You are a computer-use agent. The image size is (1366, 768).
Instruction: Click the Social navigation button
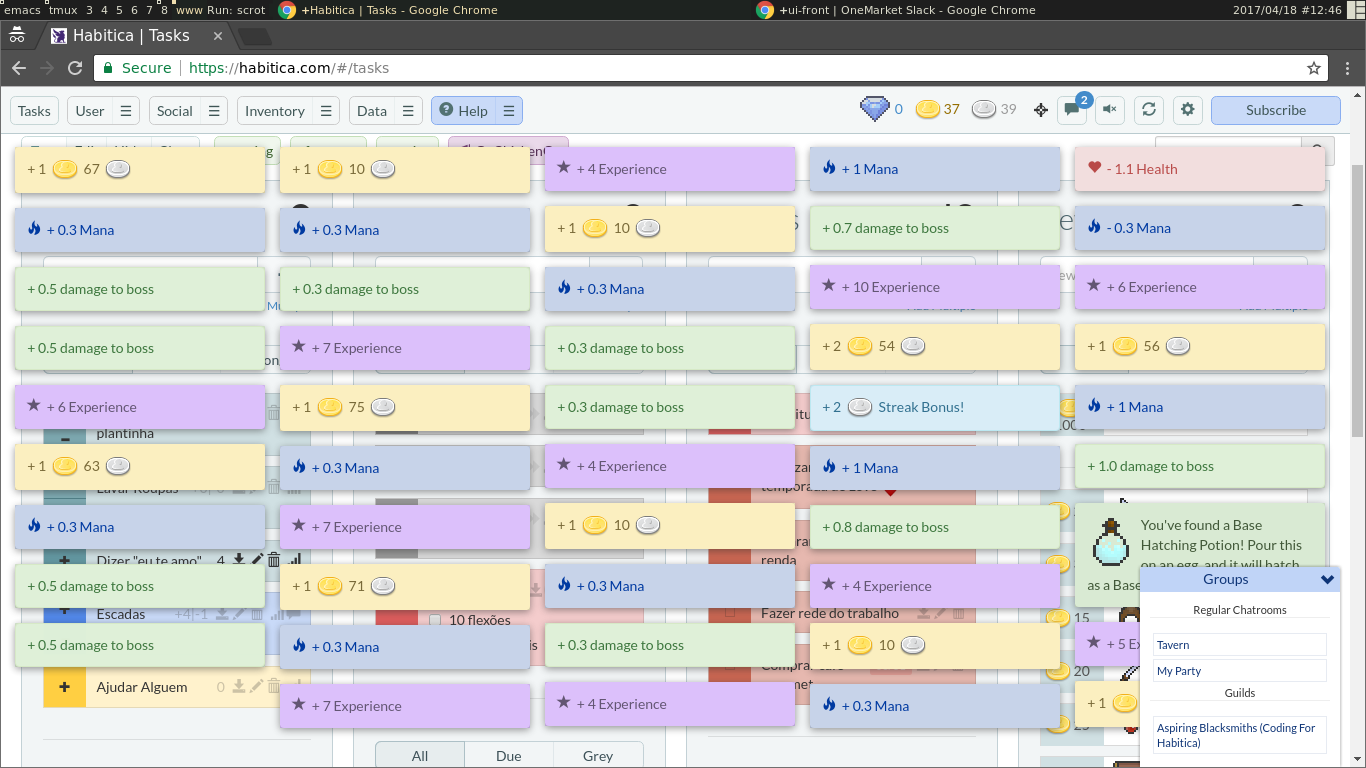(175, 111)
